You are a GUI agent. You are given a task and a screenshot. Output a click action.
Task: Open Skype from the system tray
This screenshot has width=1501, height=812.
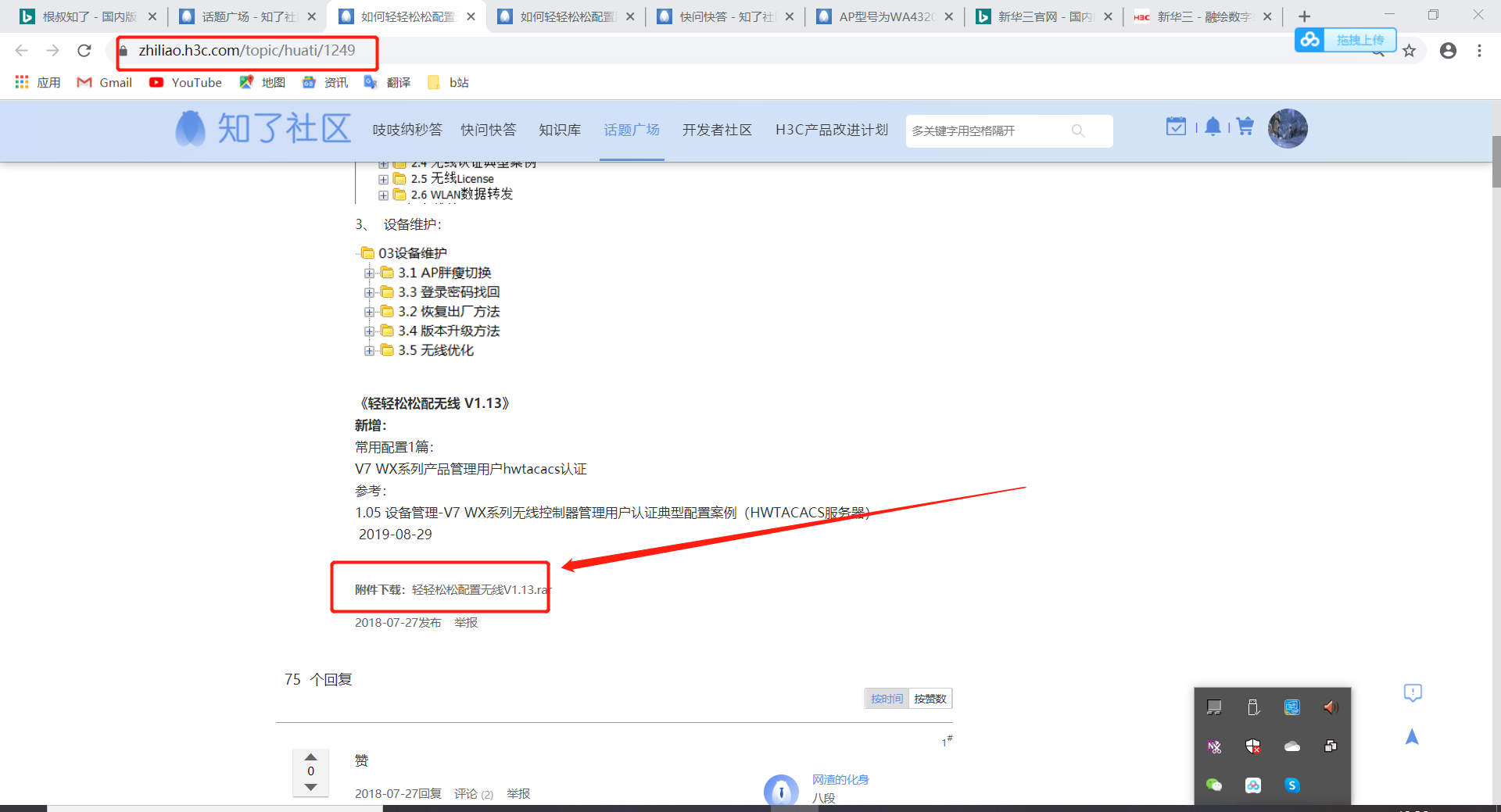1292,785
